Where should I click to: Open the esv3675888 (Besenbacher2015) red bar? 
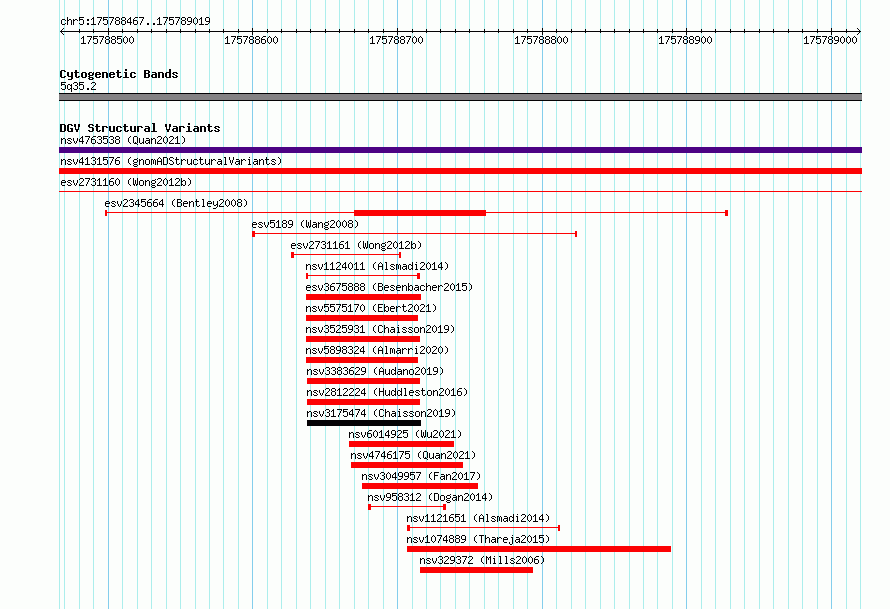[363, 297]
